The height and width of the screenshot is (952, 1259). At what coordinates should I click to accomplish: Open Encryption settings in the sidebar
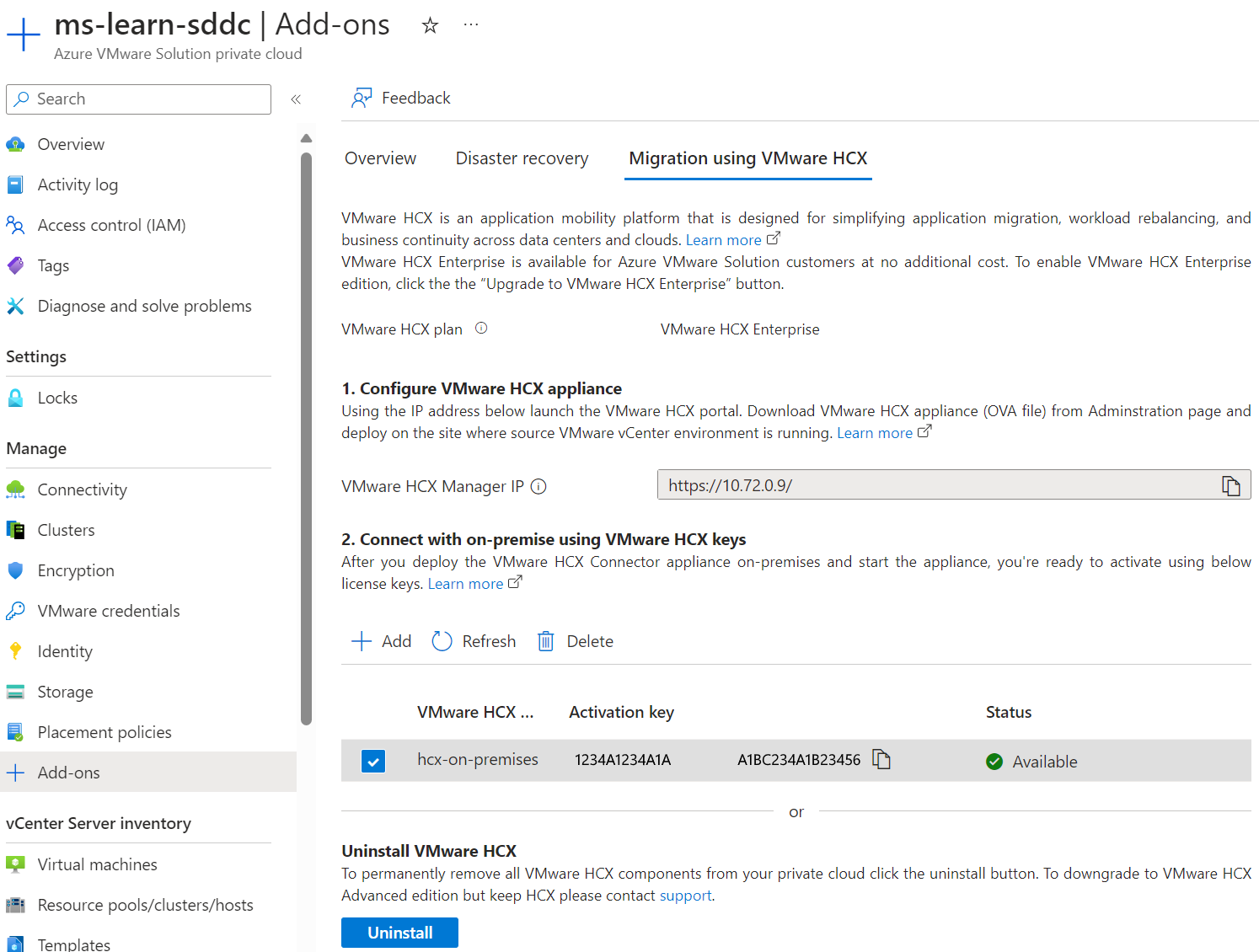click(76, 570)
